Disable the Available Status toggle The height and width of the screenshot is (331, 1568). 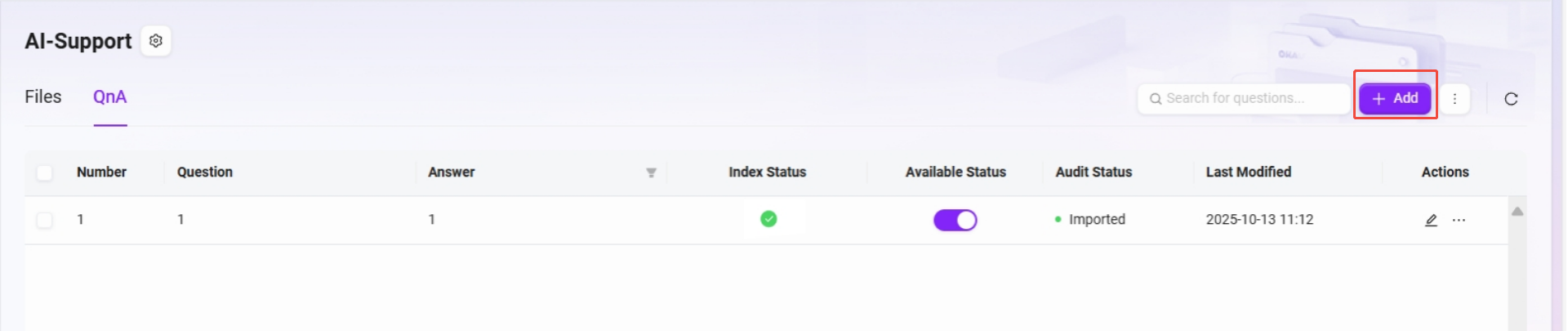coord(955,220)
